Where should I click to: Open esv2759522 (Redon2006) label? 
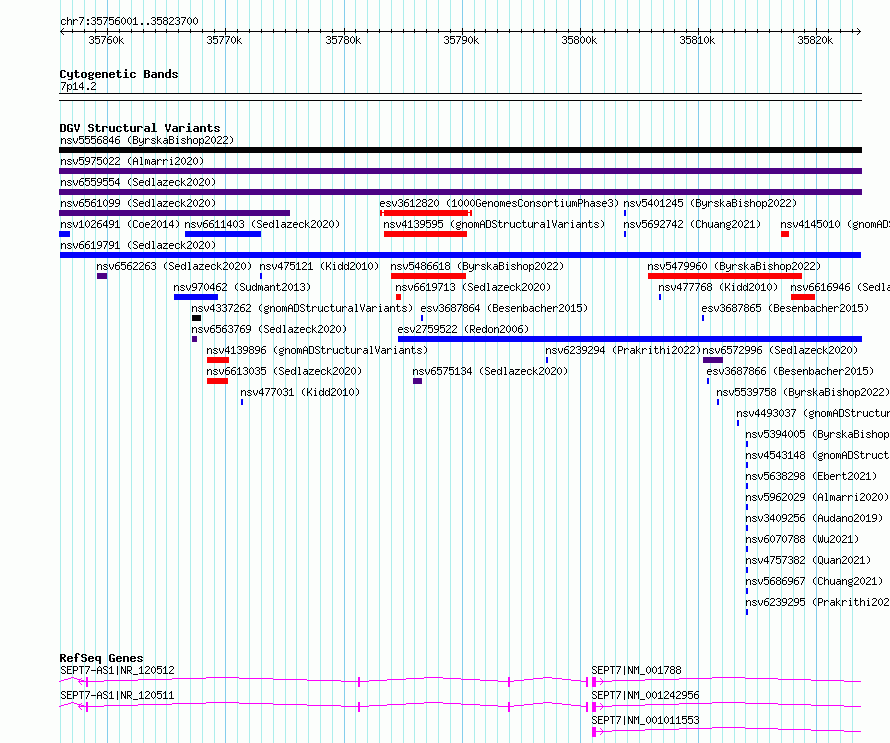coord(463,329)
